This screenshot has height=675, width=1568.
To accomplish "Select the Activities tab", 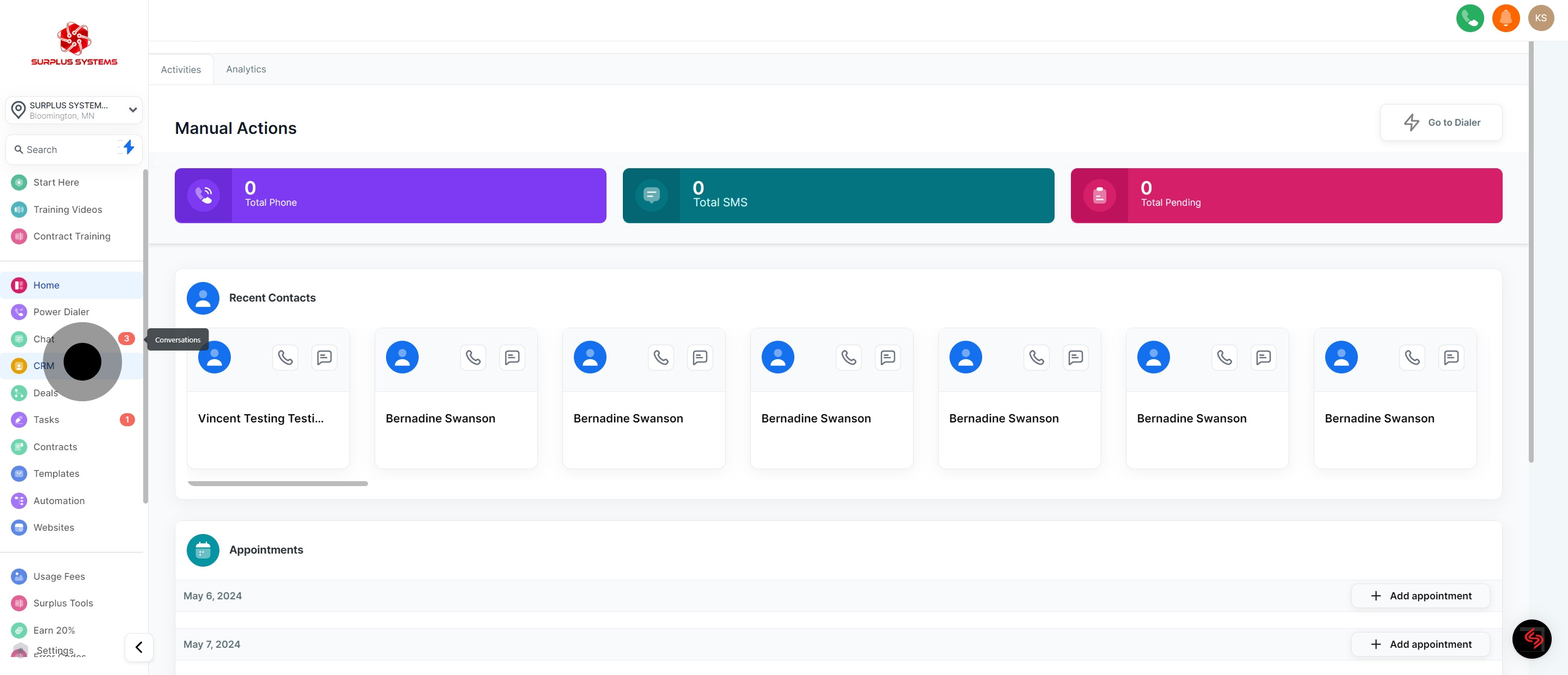I will click(x=181, y=70).
